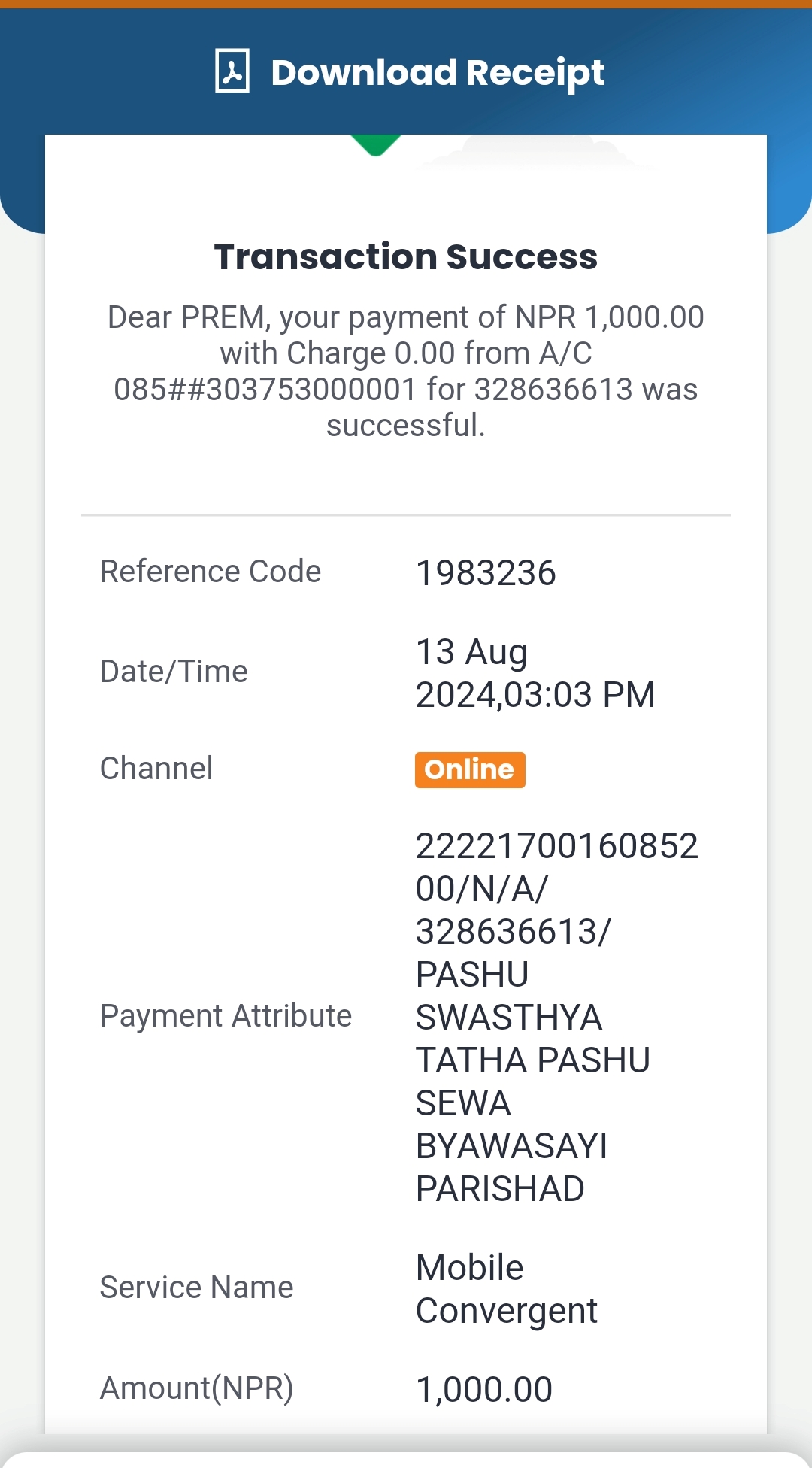812x1468 pixels.
Task: Tap the bottom sheet panel edge
Action: click(406, 1460)
